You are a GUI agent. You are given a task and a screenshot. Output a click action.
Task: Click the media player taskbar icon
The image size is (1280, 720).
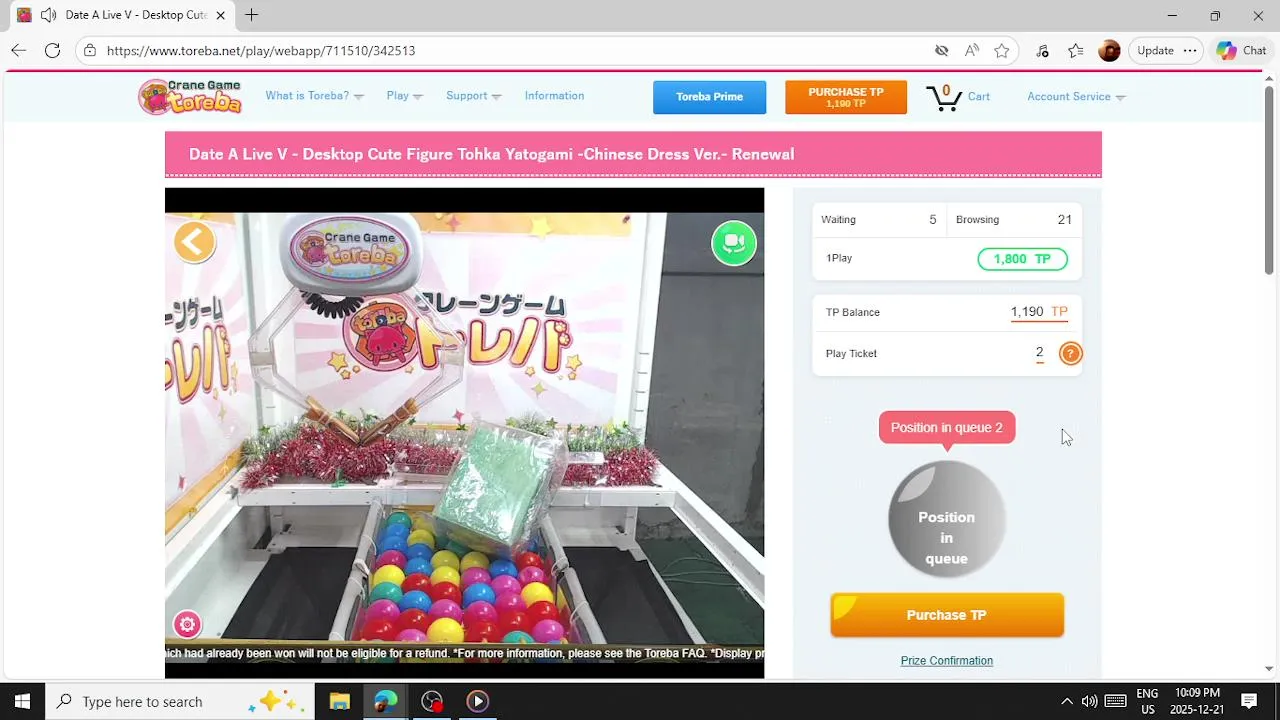477,701
